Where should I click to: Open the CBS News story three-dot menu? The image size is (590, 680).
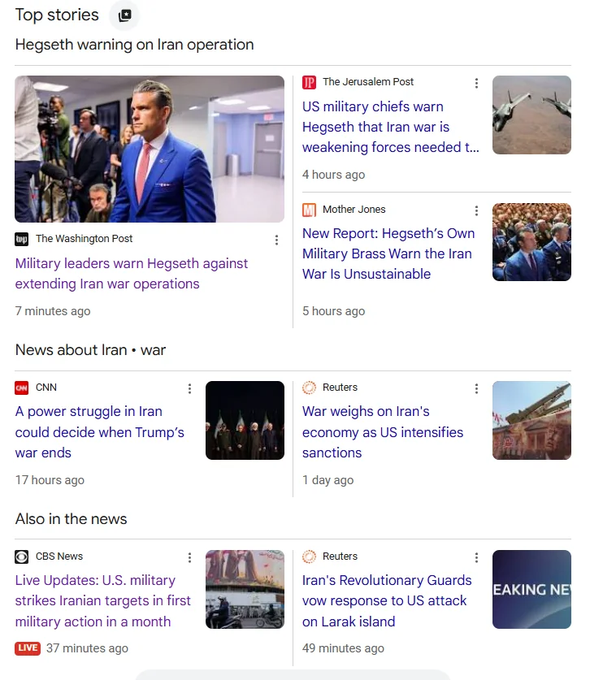point(190,557)
